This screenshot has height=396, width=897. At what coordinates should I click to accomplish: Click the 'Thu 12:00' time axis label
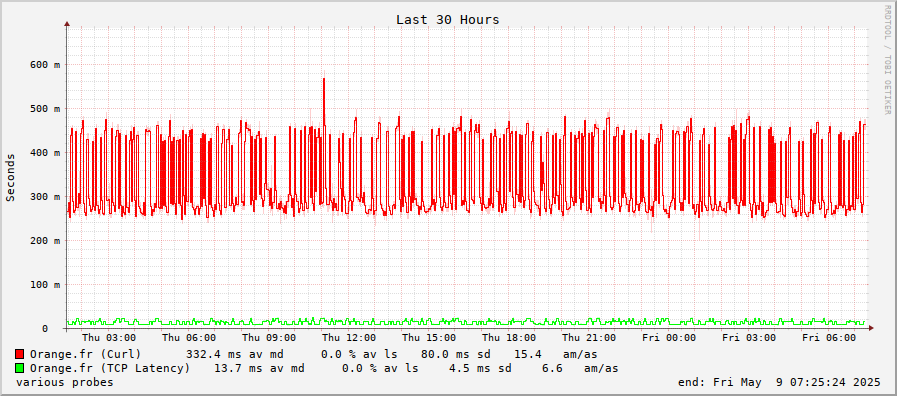(349, 338)
